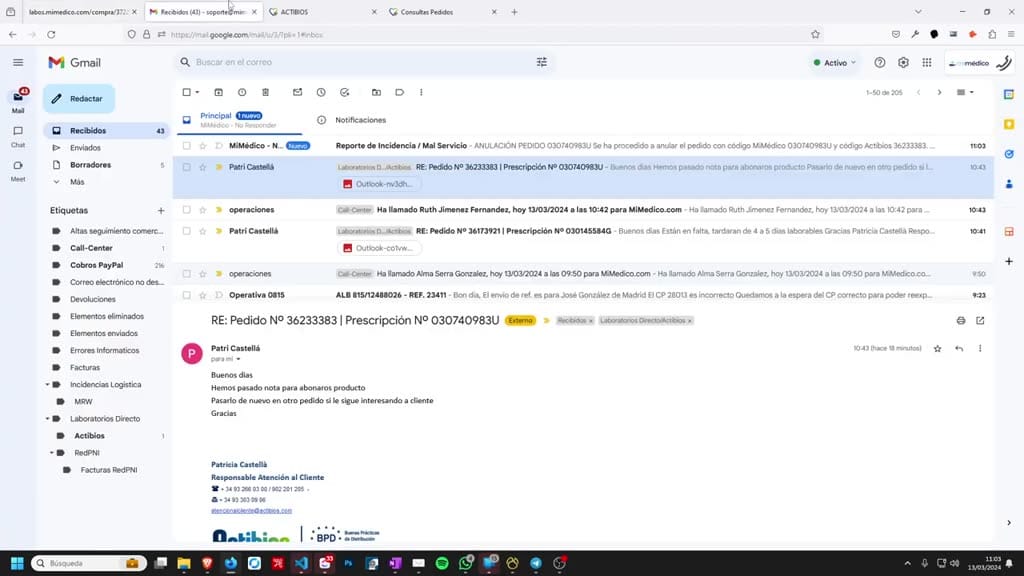Click the delete trash toolbar icon
The image size is (1024, 576).
265,93
